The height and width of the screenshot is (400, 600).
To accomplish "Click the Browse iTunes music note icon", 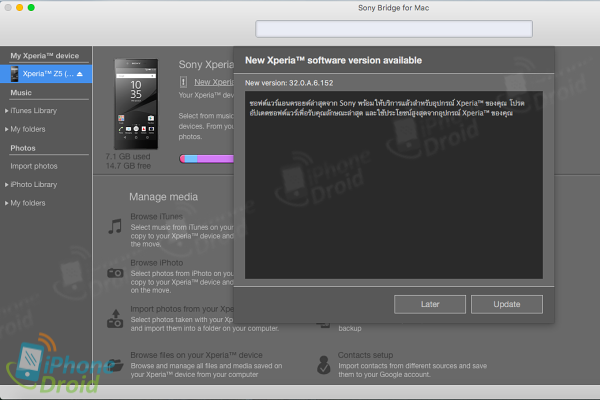I will pyautogui.click(x=115, y=226).
